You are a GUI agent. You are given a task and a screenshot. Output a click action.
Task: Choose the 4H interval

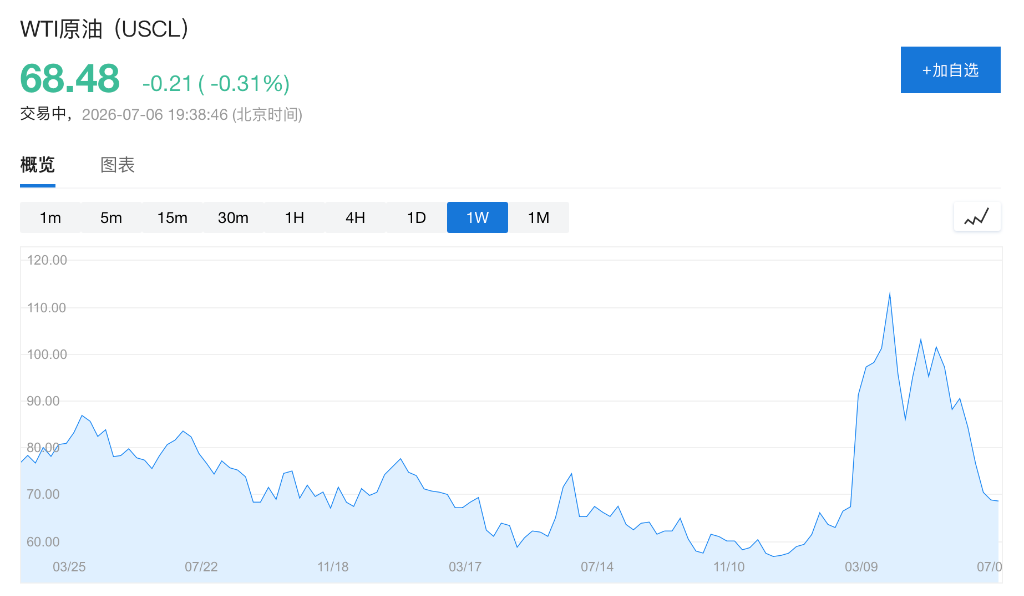pos(355,217)
